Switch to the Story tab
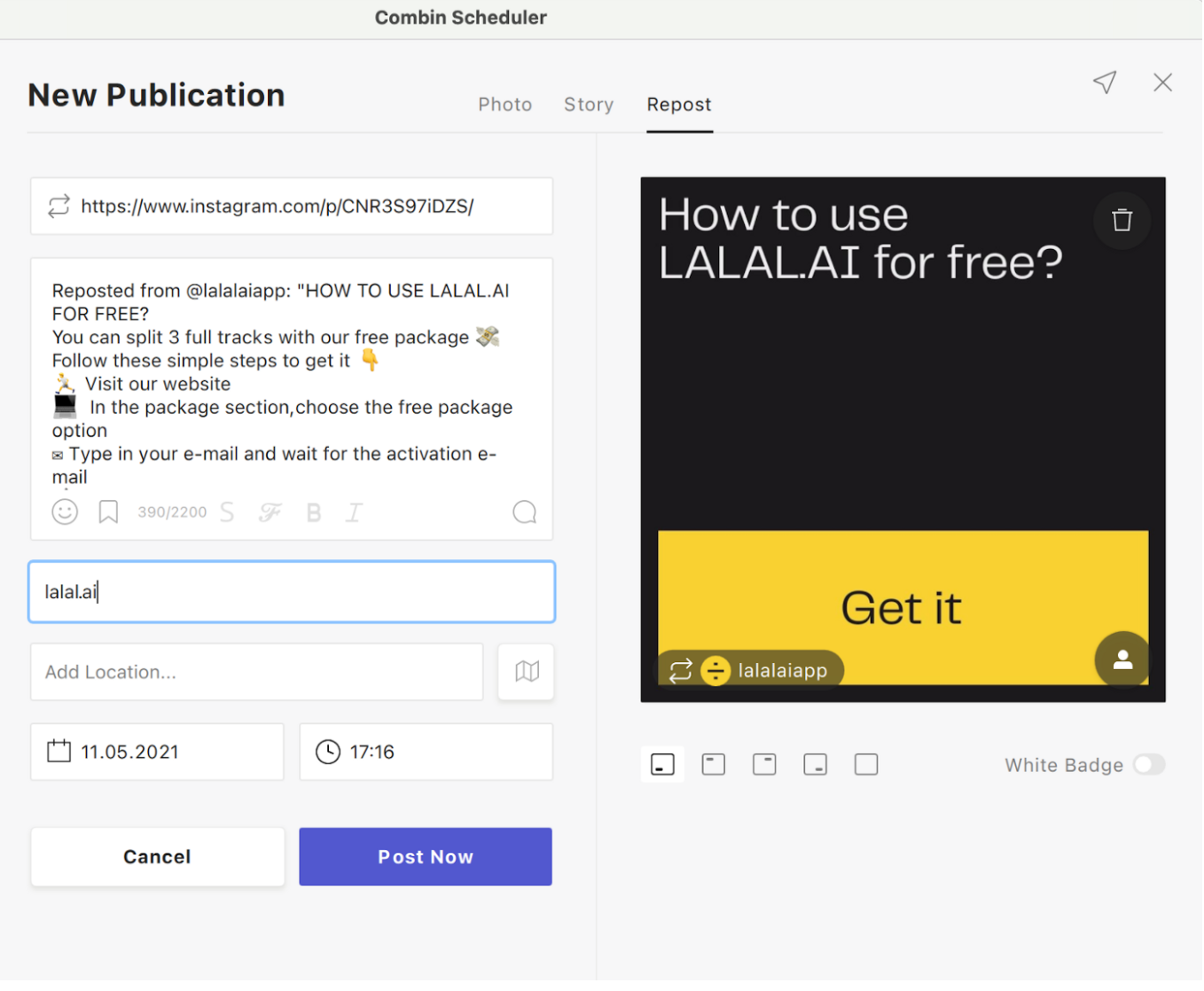This screenshot has height=991, width=1204. 589,105
